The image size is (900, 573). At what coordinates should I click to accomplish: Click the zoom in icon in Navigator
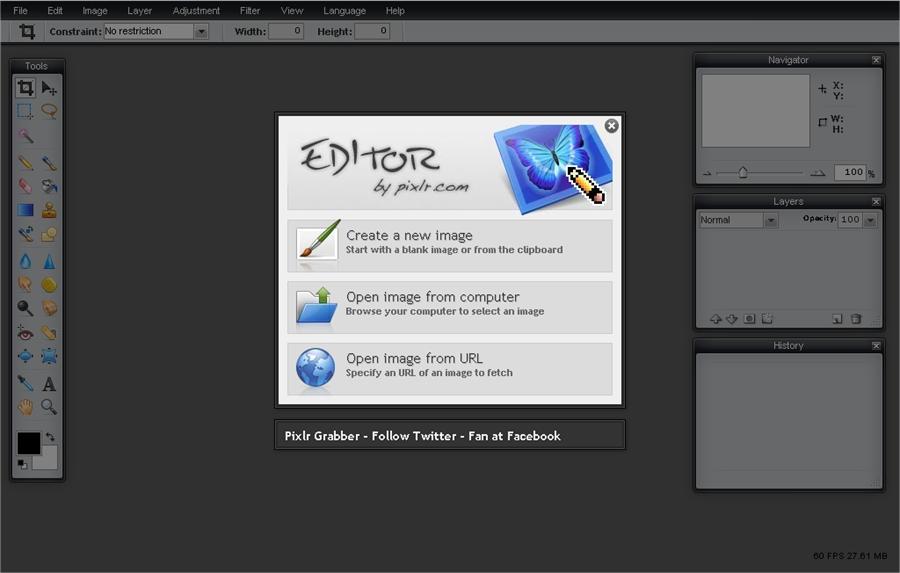pyautogui.click(x=818, y=173)
